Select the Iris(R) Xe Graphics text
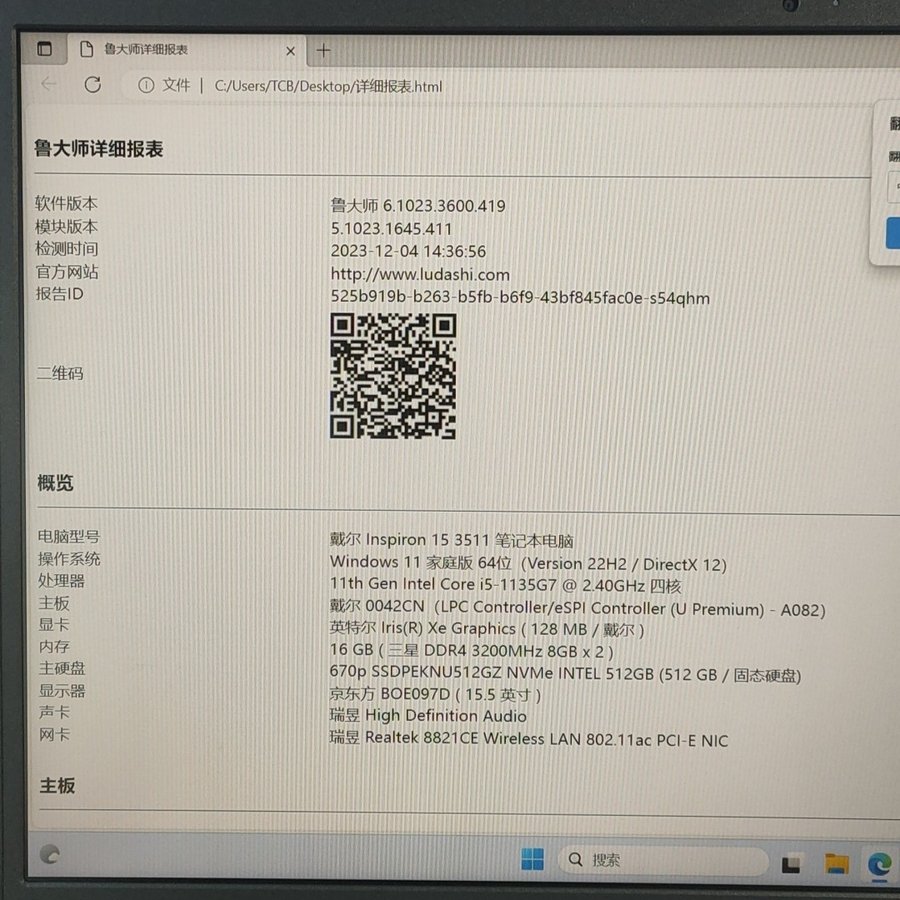Screen dimensions: 900x900 487,629
